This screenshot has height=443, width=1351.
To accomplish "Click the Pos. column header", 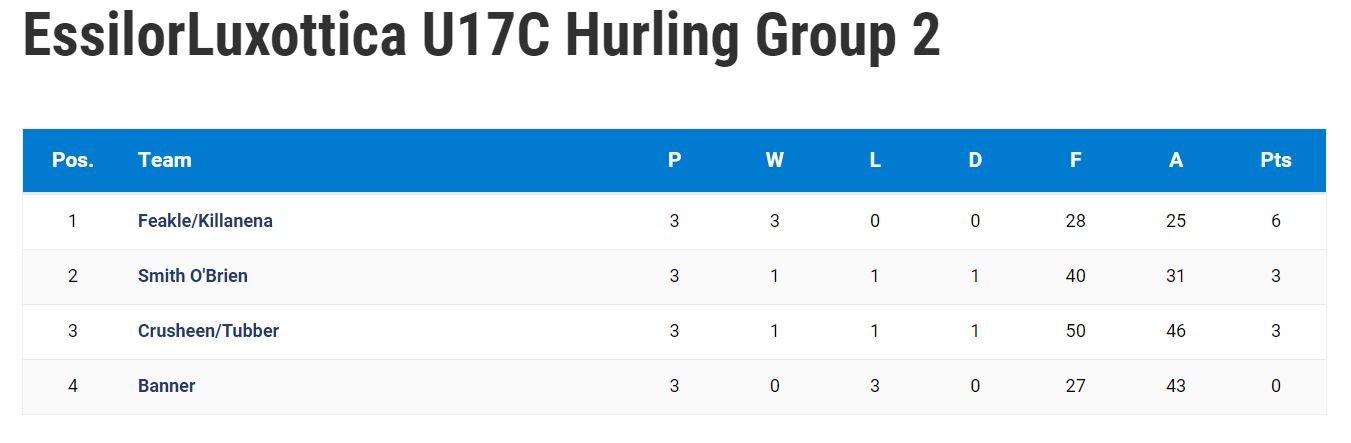I will 73,160.
